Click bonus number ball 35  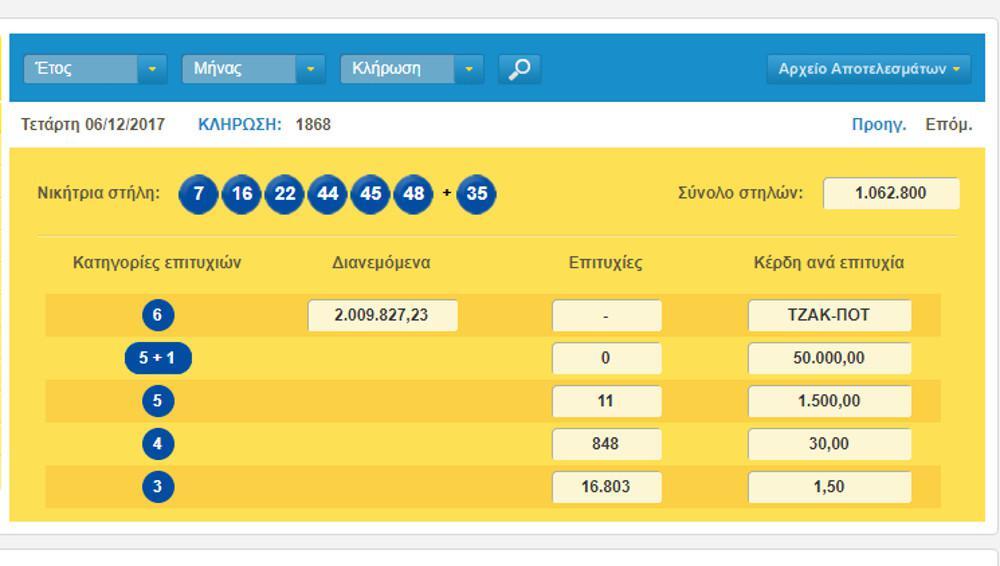[476, 193]
